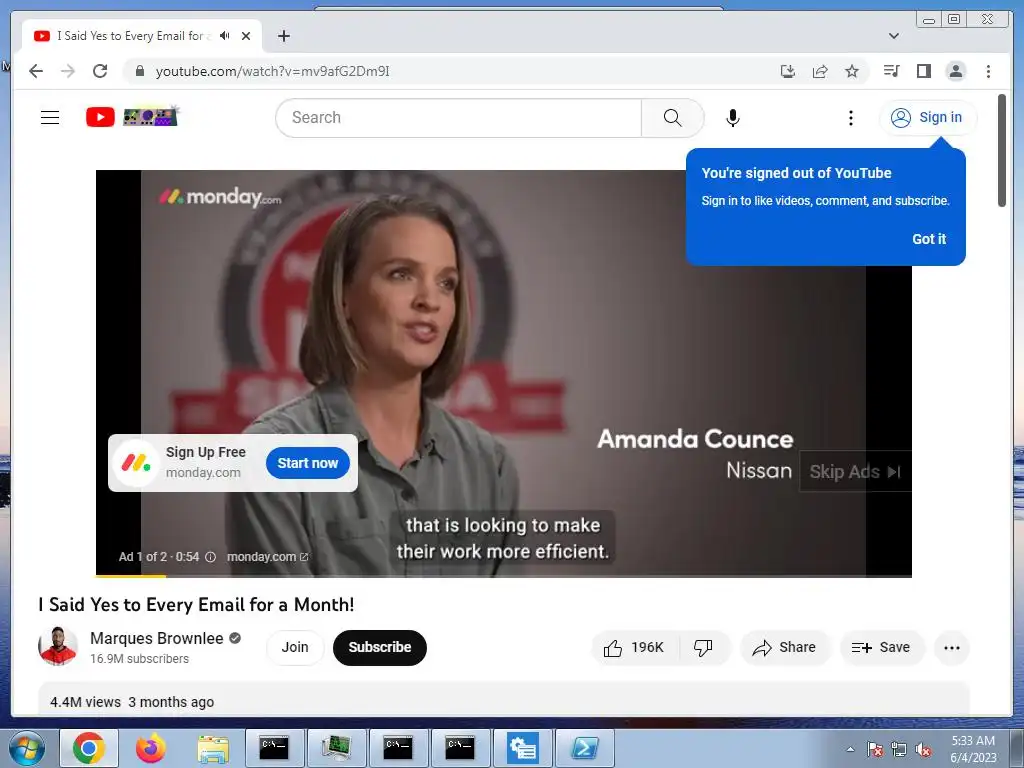This screenshot has height=768, width=1024.
Task: Open a new Chrome tab
Action: click(283, 36)
